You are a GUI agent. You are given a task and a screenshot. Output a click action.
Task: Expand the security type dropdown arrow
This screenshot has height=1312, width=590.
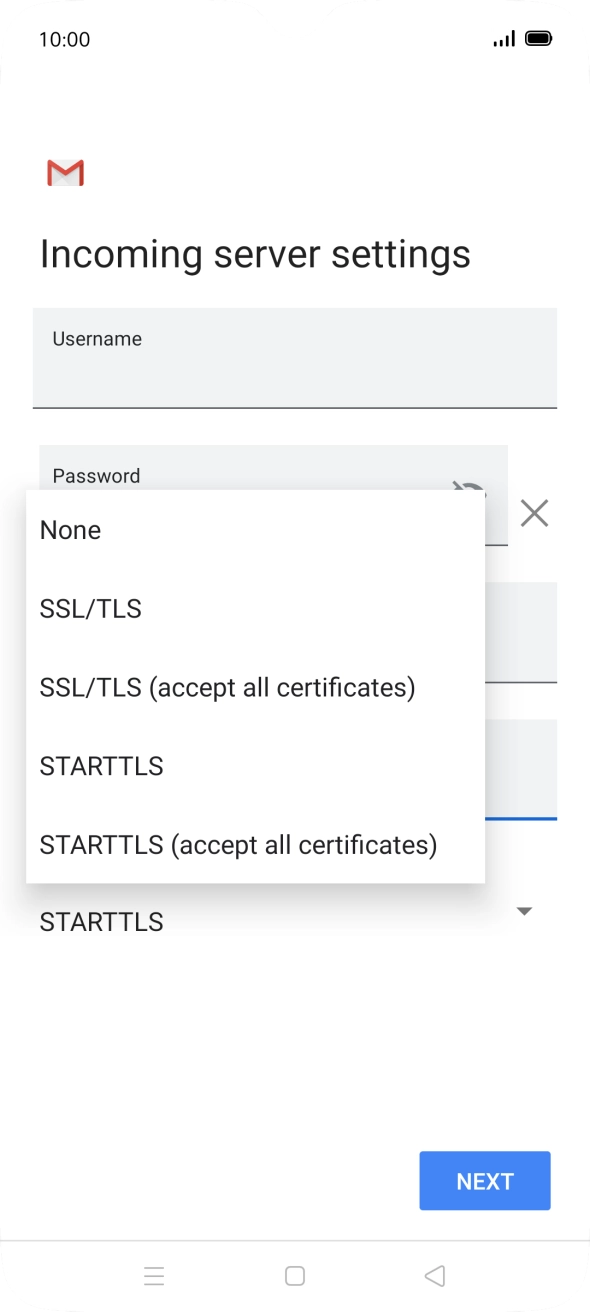(x=524, y=911)
